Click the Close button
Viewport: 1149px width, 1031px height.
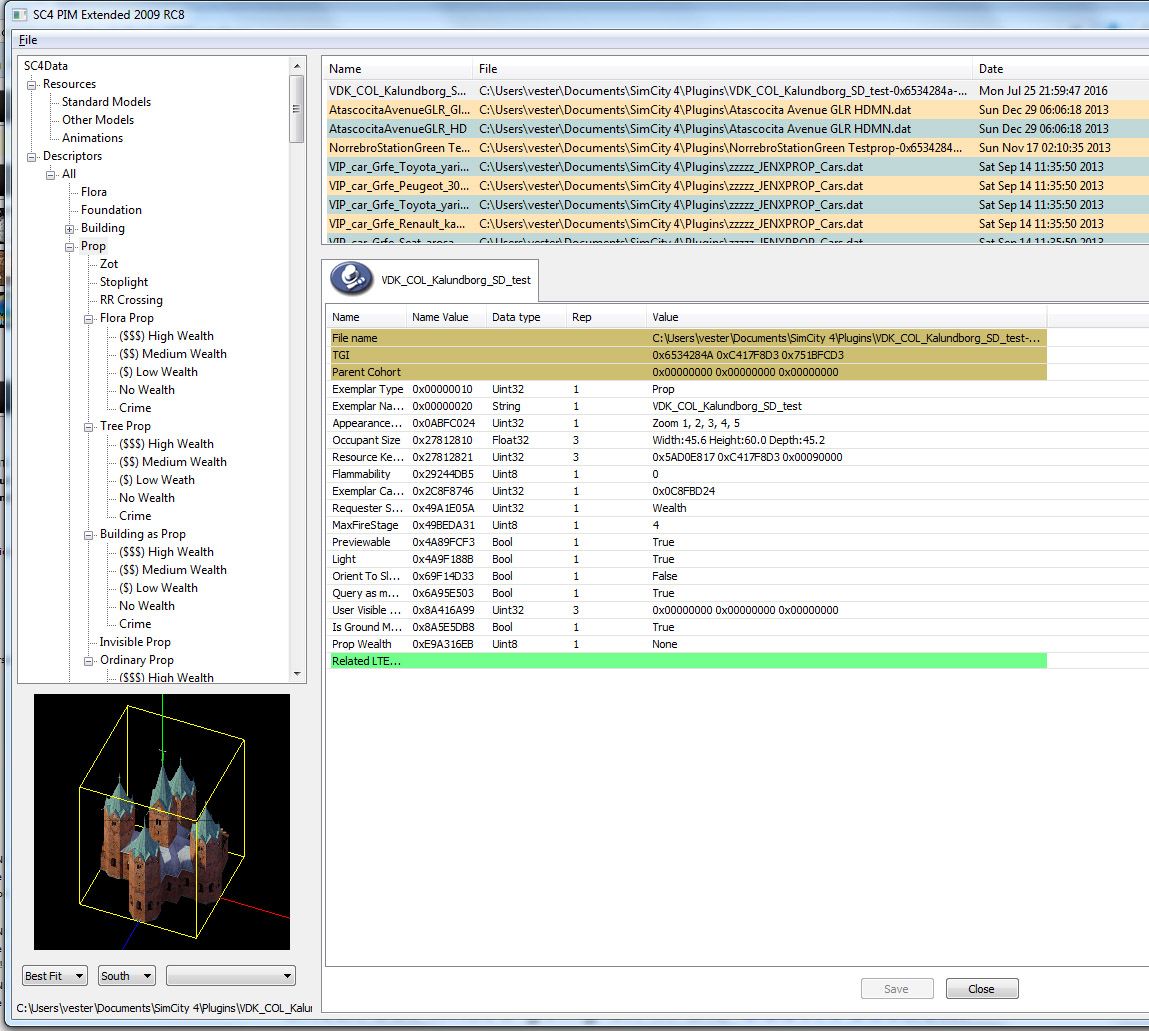pyautogui.click(x=982, y=988)
